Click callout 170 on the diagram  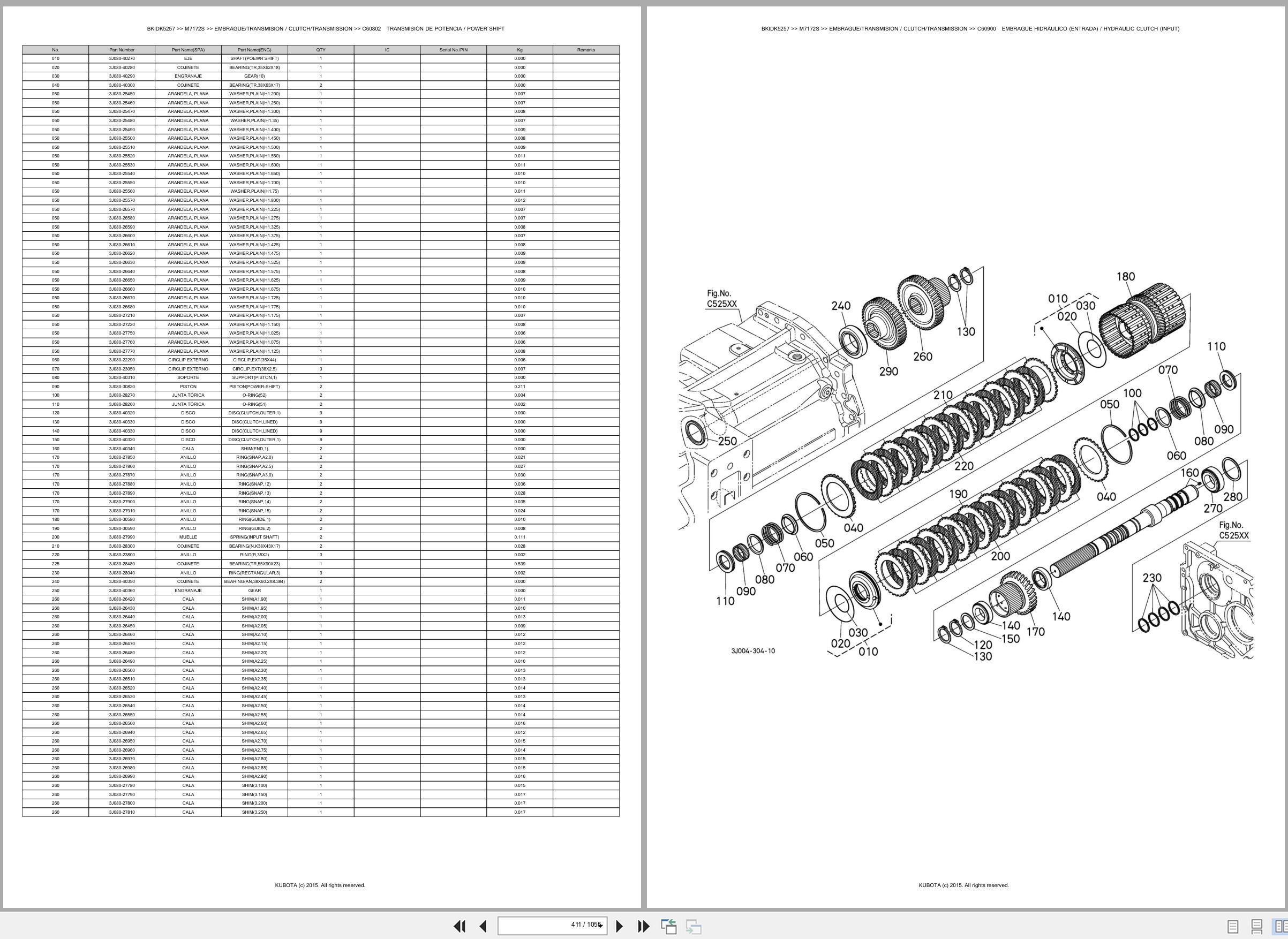pos(1035,632)
